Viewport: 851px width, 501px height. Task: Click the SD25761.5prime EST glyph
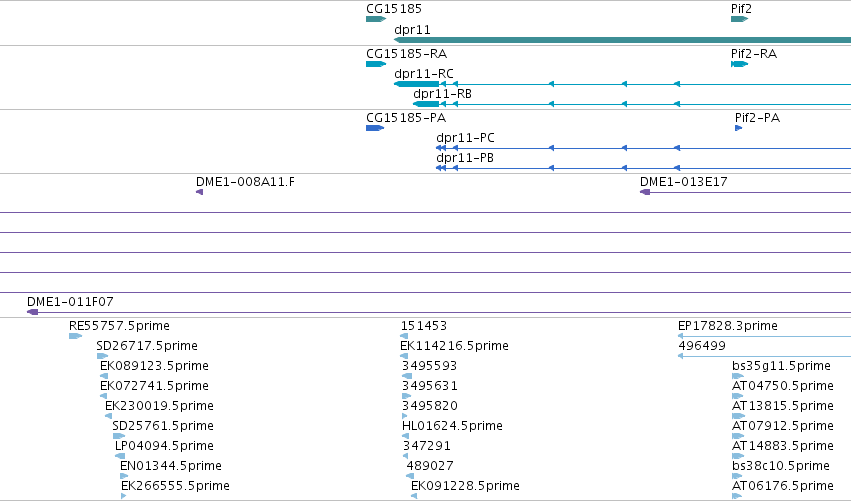(119, 436)
